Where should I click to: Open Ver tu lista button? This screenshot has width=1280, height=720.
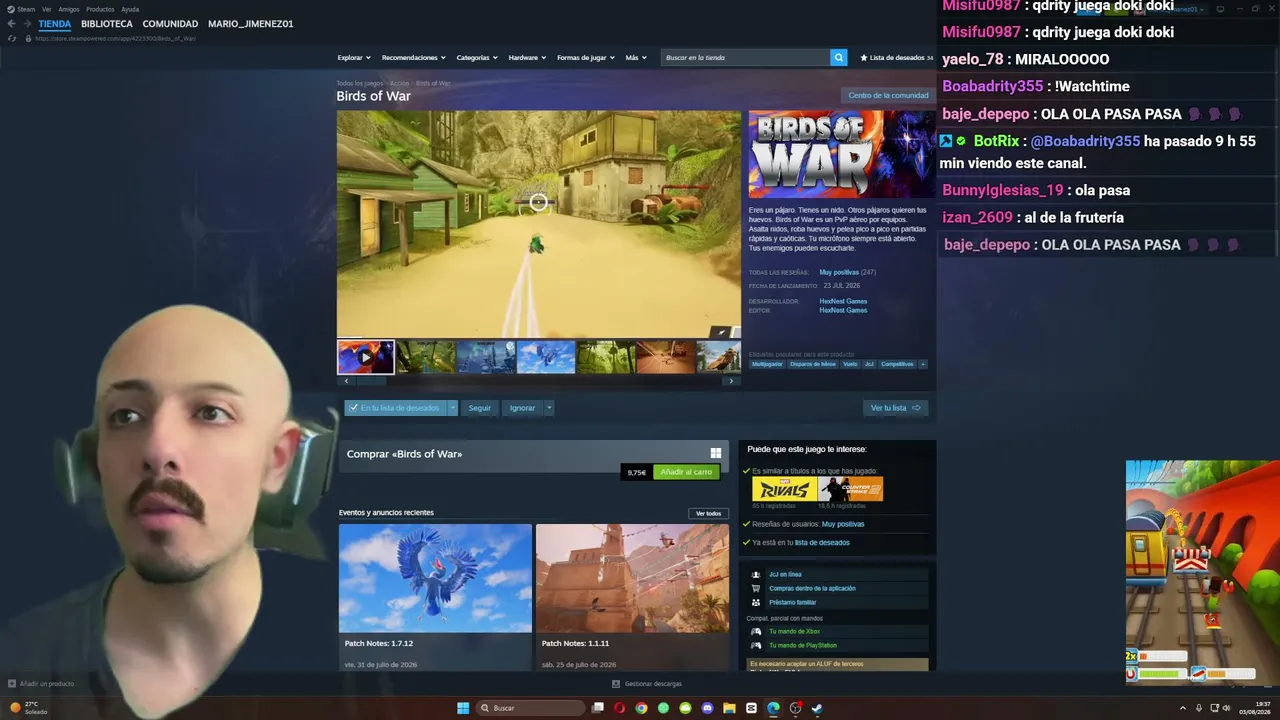(895, 408)
